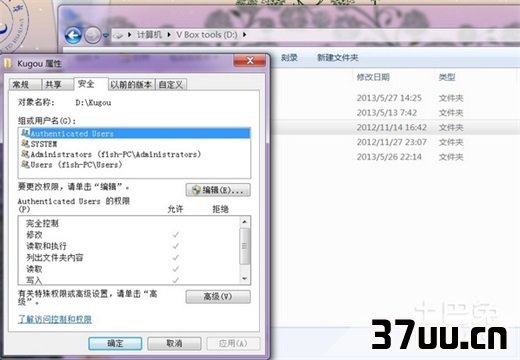Click the 确定 button

click(115, 343)
